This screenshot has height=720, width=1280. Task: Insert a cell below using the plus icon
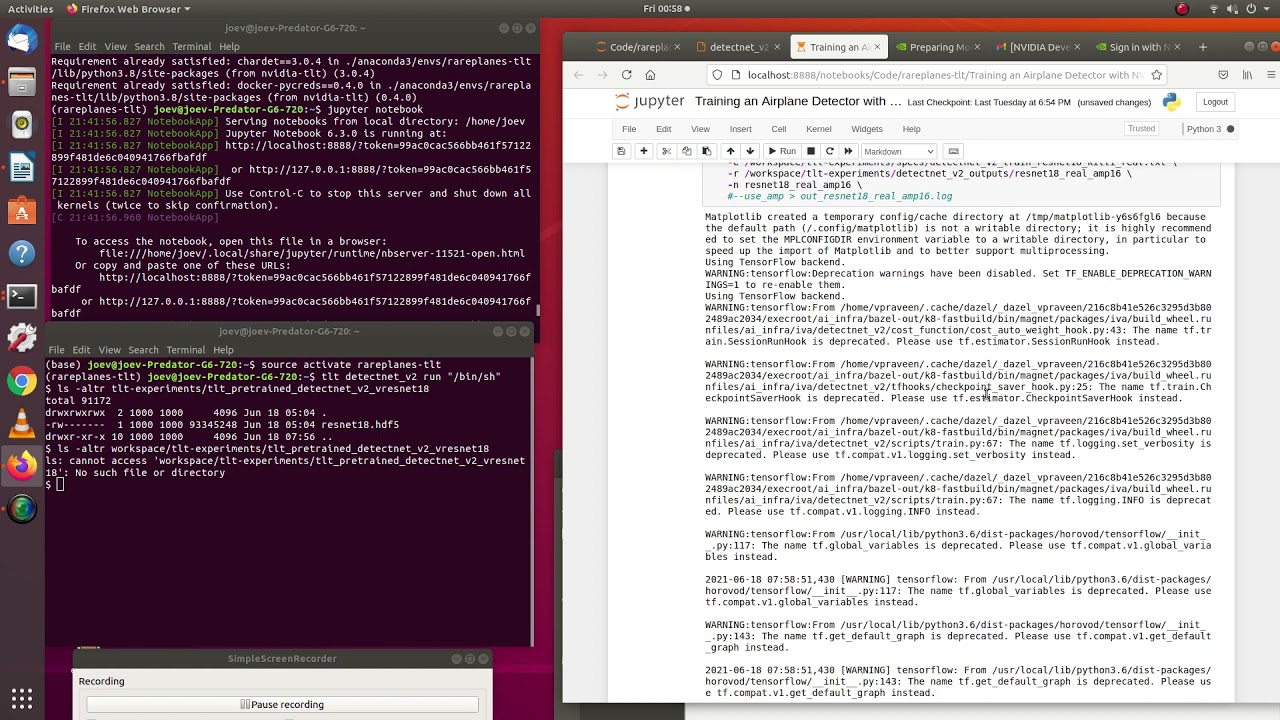643,151
